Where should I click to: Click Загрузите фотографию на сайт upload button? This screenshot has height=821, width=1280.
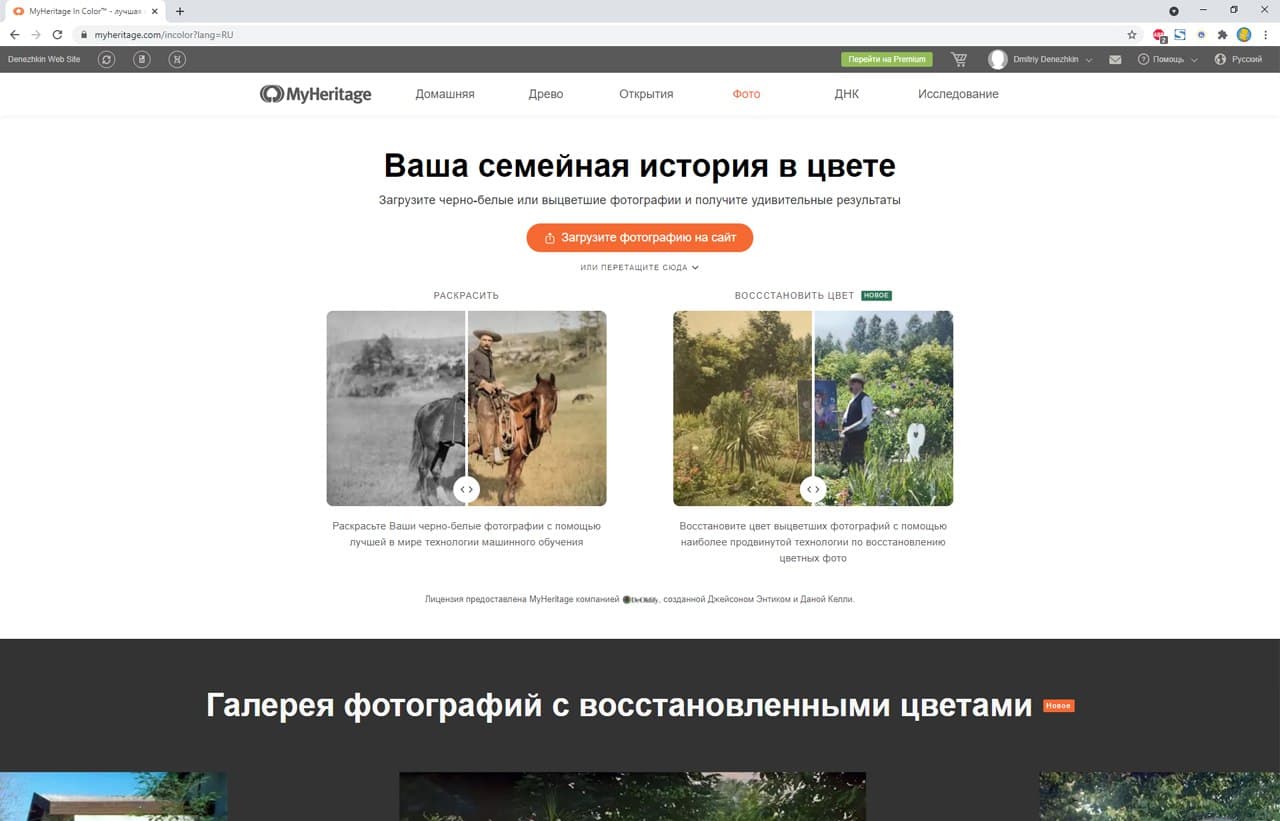click(640, 238)
